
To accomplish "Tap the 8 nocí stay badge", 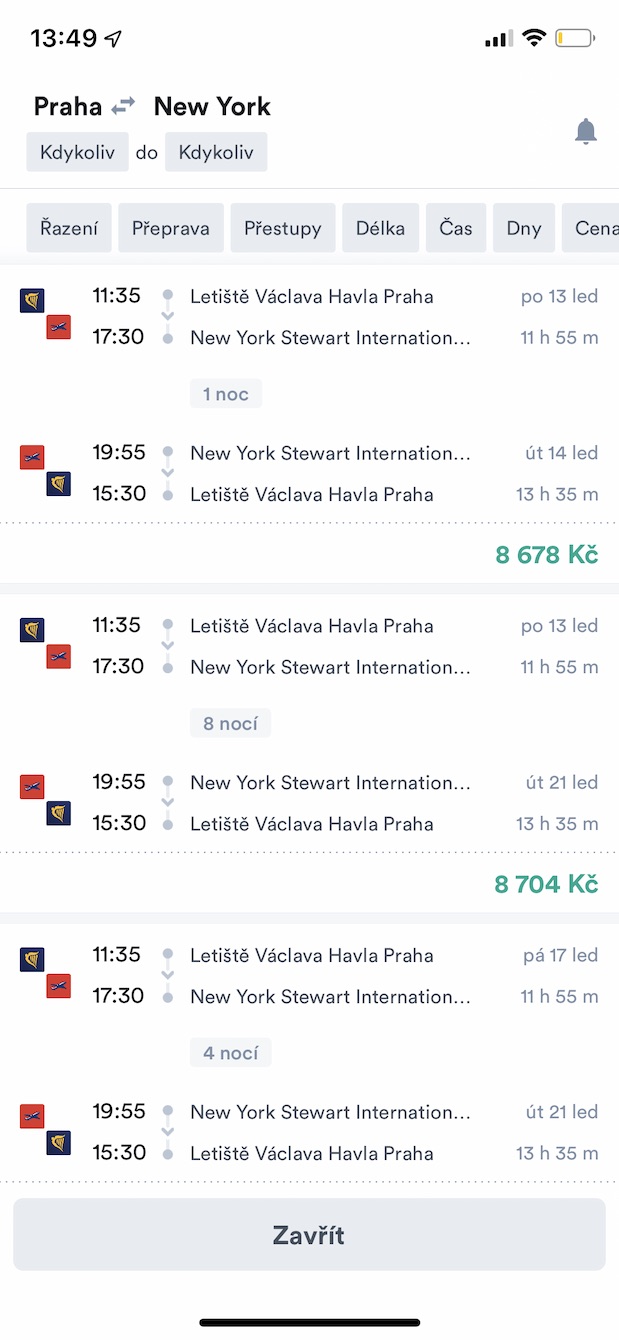I will point(230,723).
